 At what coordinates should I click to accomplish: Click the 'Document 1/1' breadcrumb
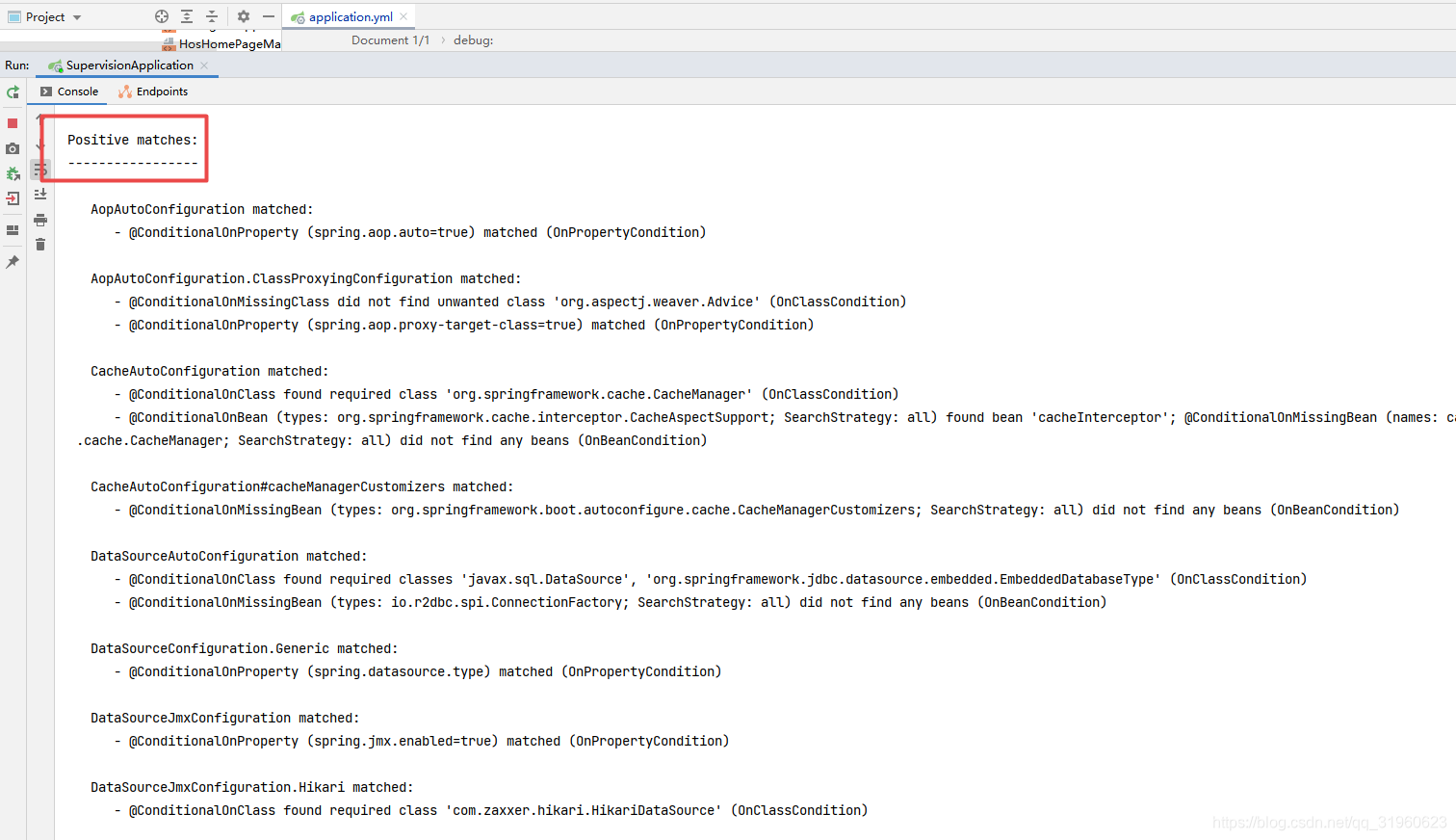(390, 40)
